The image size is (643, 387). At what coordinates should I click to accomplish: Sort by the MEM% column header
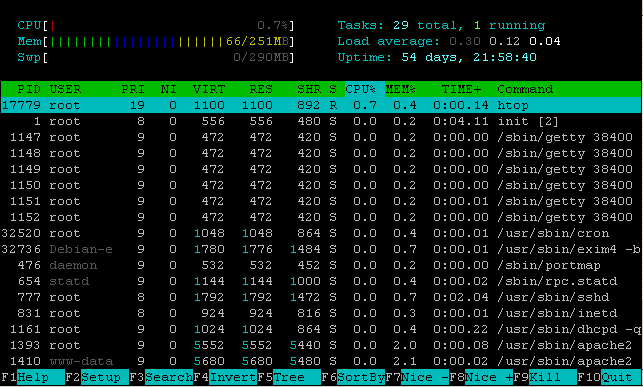pyautogui.click(x=401, y=89)
